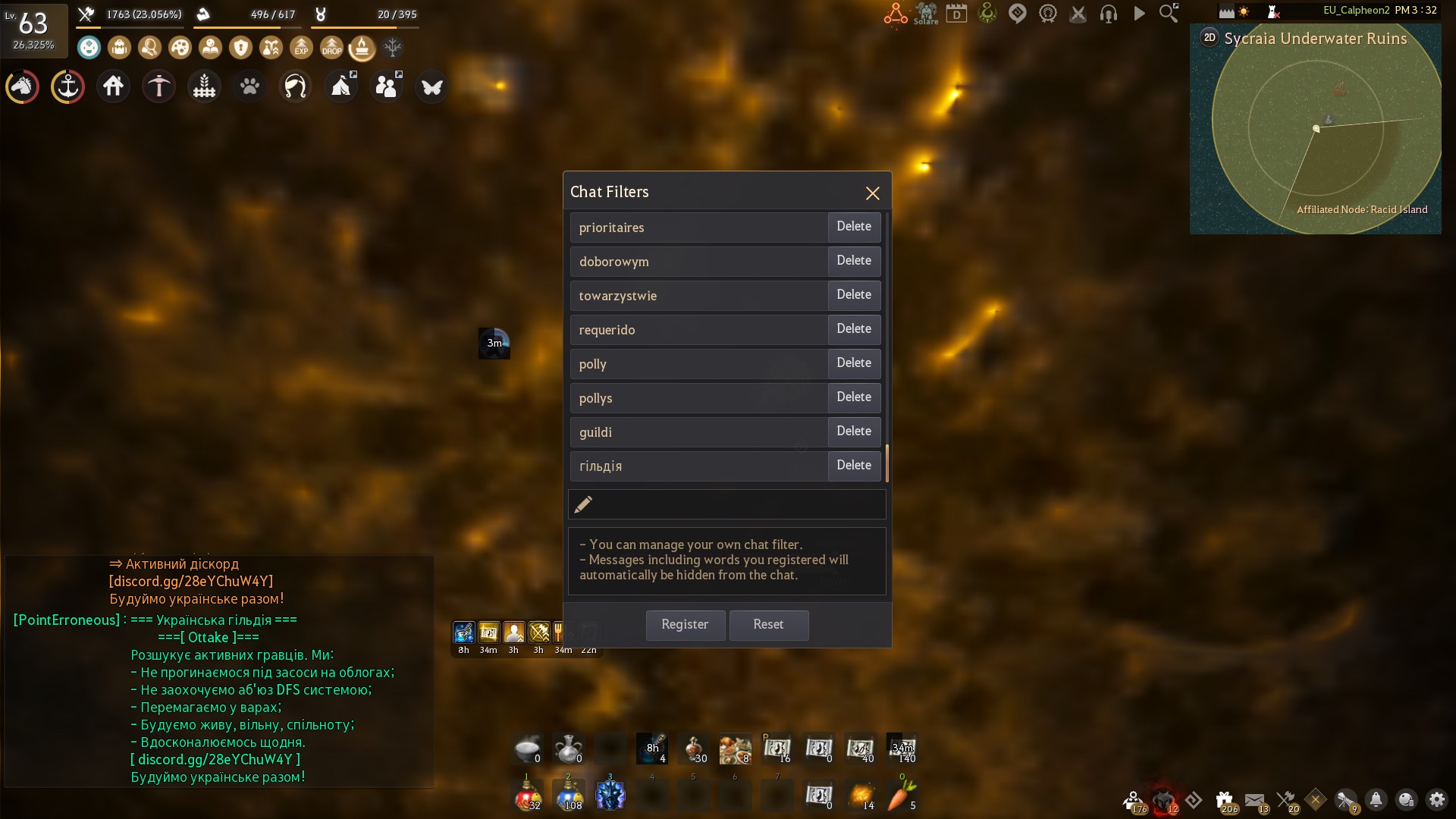
Task: Click the tent icon in the menu row
Action: pyautogui.click(x=341, y=87)
